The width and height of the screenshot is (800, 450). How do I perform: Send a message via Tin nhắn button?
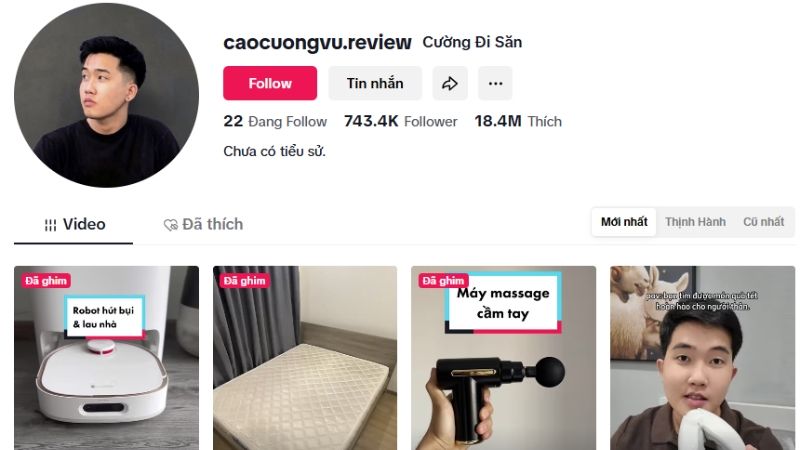tap(375, 83)
